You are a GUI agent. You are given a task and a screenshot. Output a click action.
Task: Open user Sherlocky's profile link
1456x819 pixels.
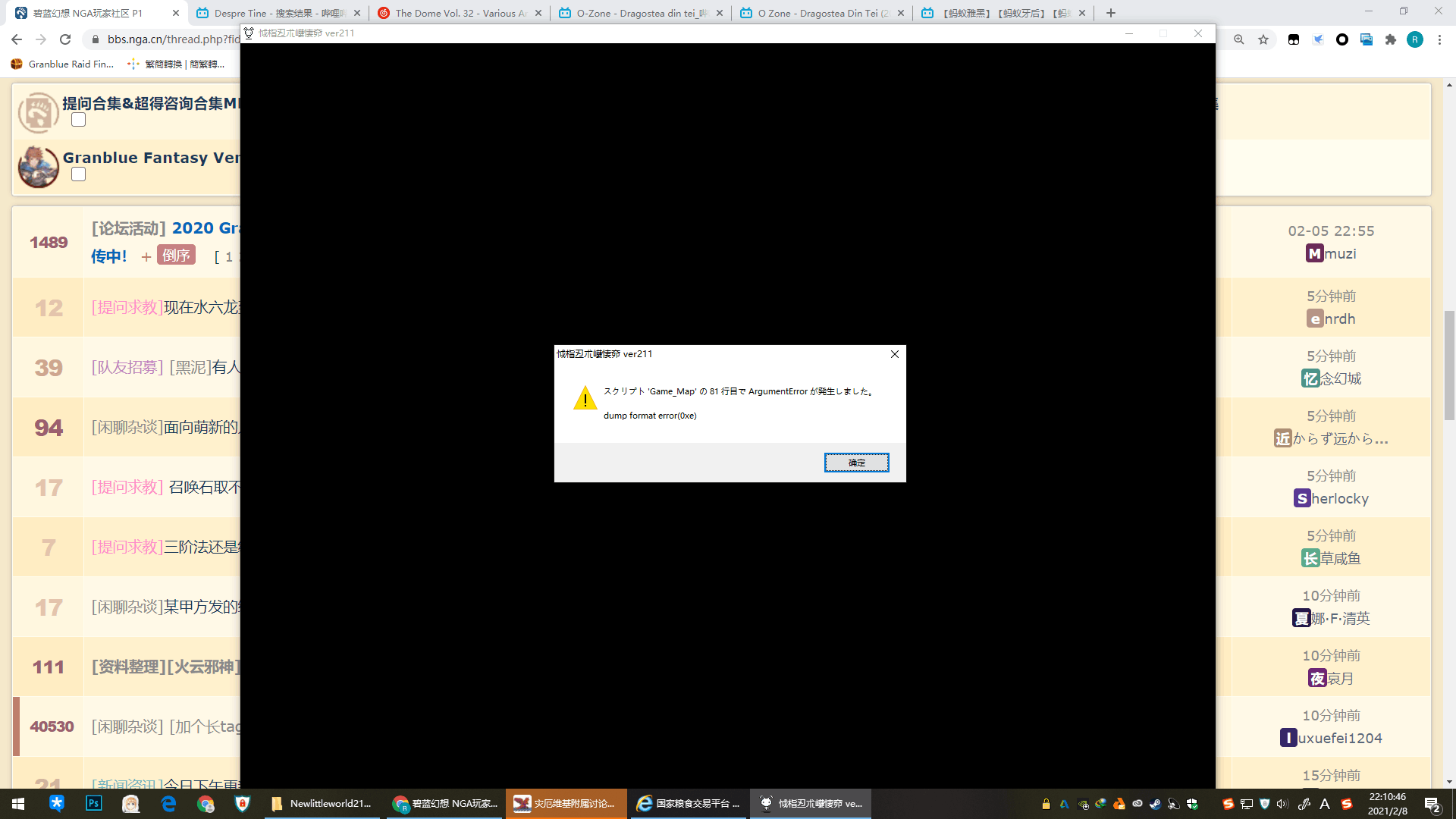(1332, 498)
